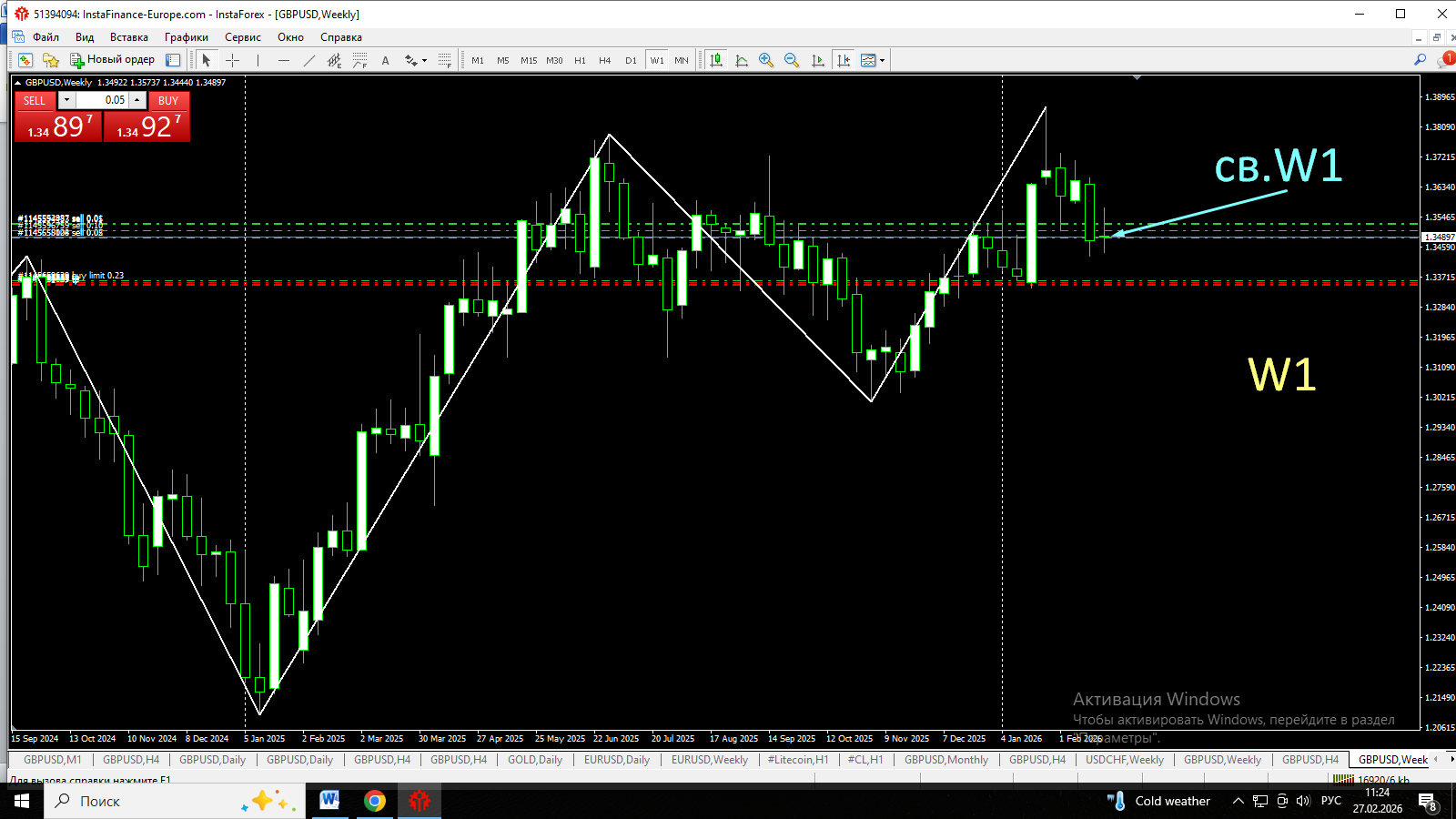Switch to the USDCHF,Weekly chart tab

[x=1125, y=760]
